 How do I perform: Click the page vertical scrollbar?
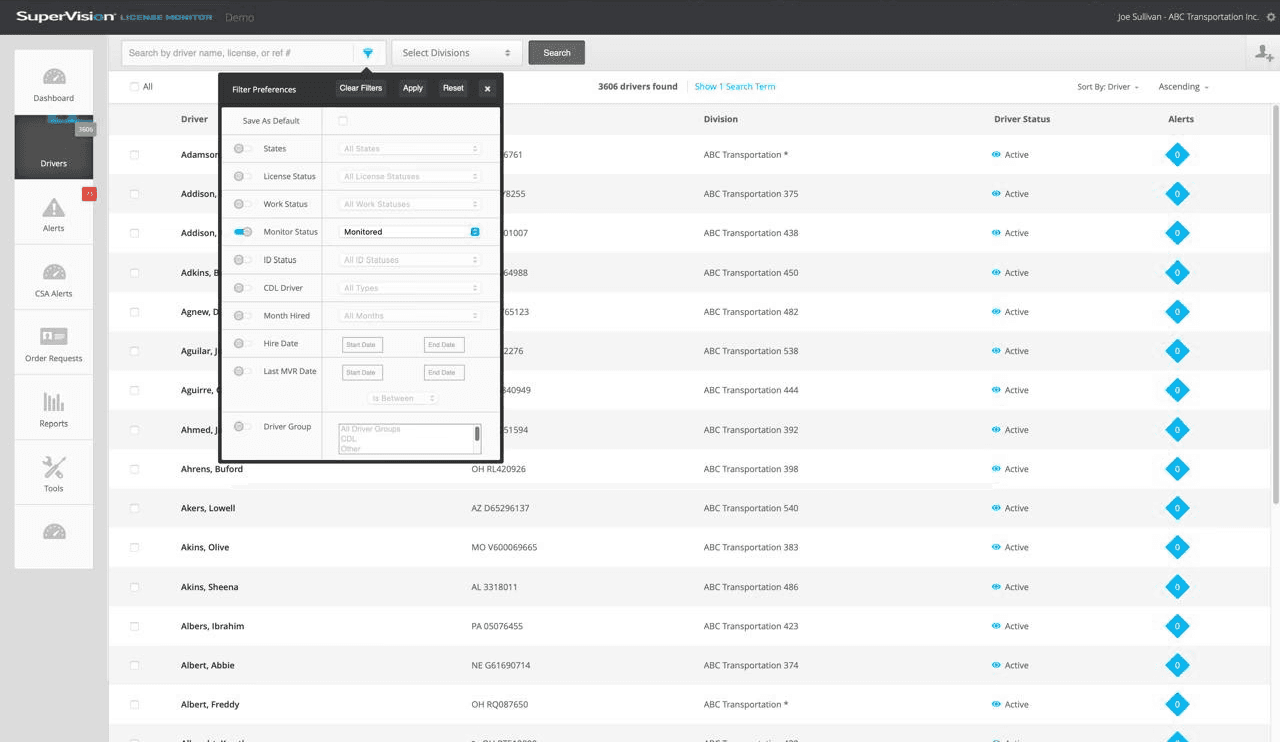(x=1275, y=304)
